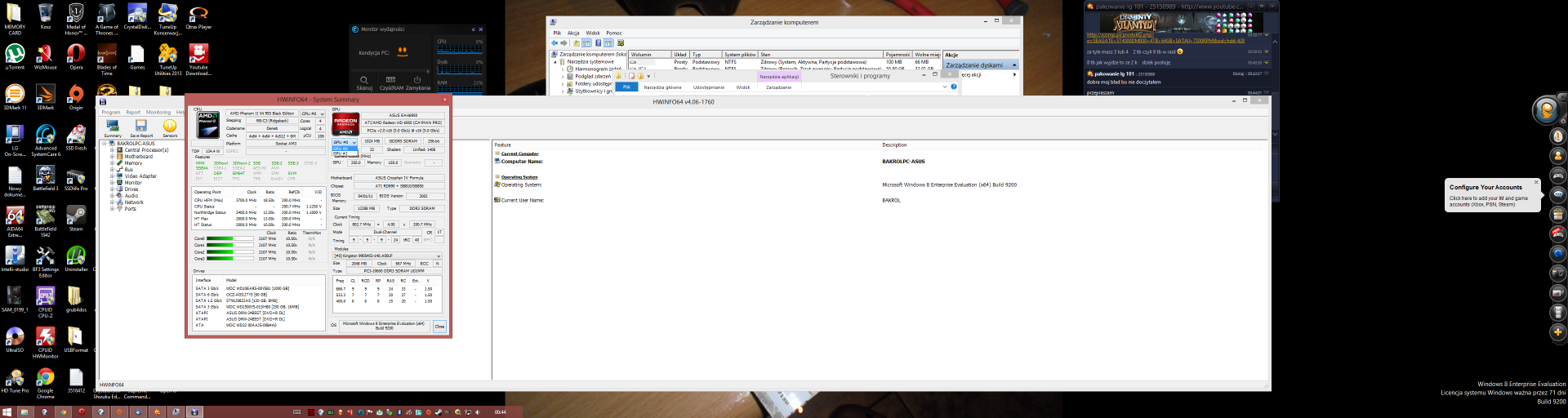Click the Save Report toolbar icon

click(x=141, y=127)
